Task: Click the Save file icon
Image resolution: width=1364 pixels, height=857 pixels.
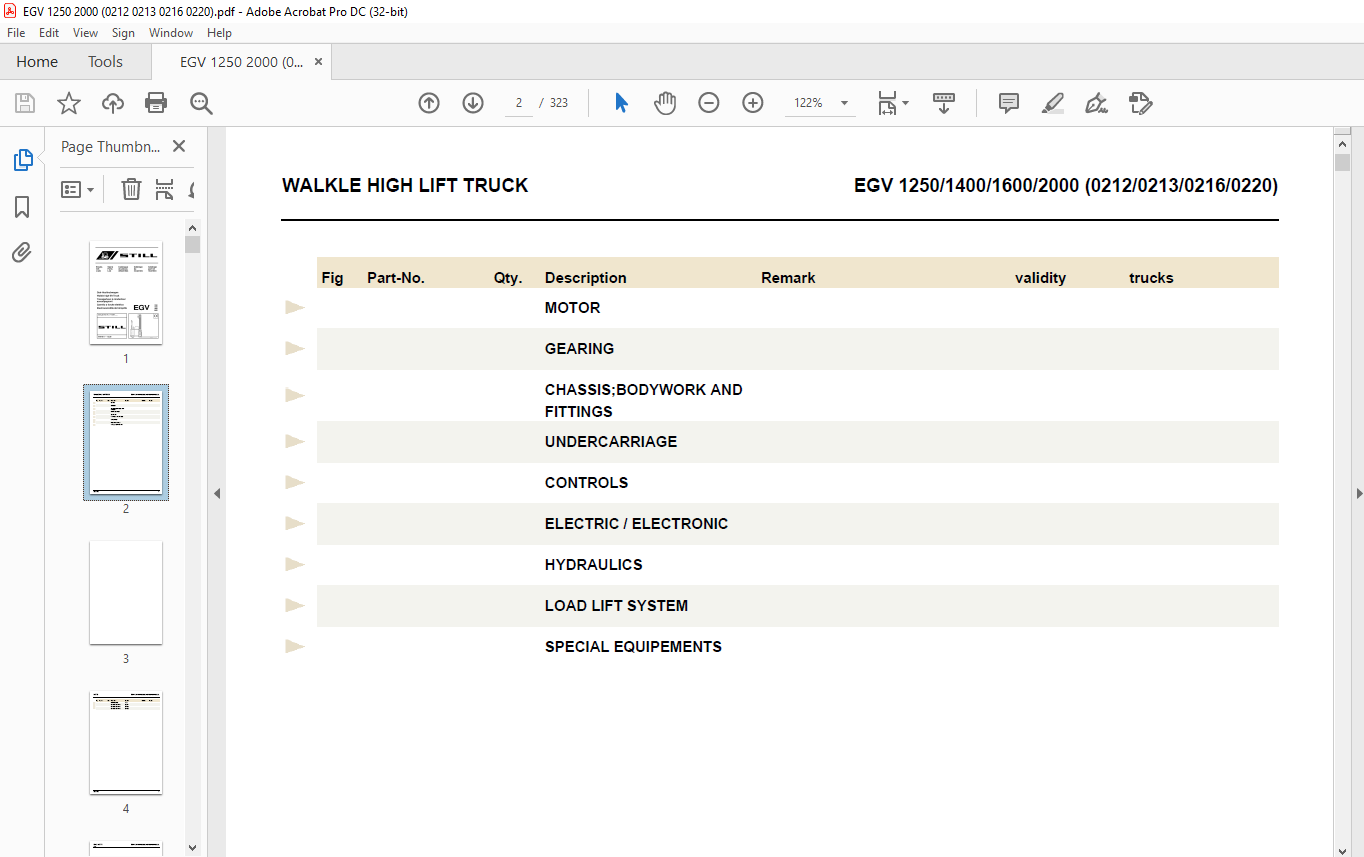Action: (x=25, y=103)
